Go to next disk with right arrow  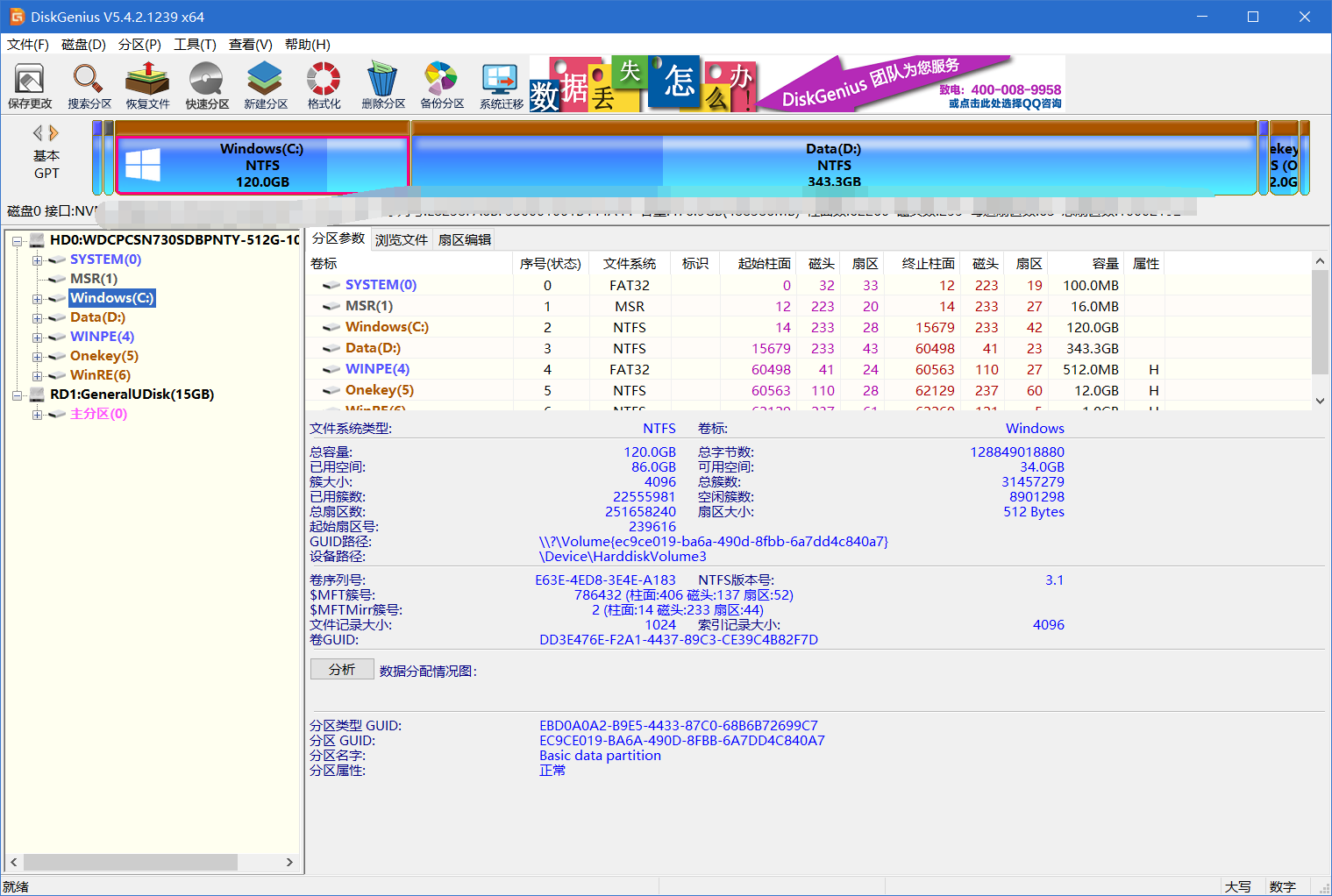point(54,133)
